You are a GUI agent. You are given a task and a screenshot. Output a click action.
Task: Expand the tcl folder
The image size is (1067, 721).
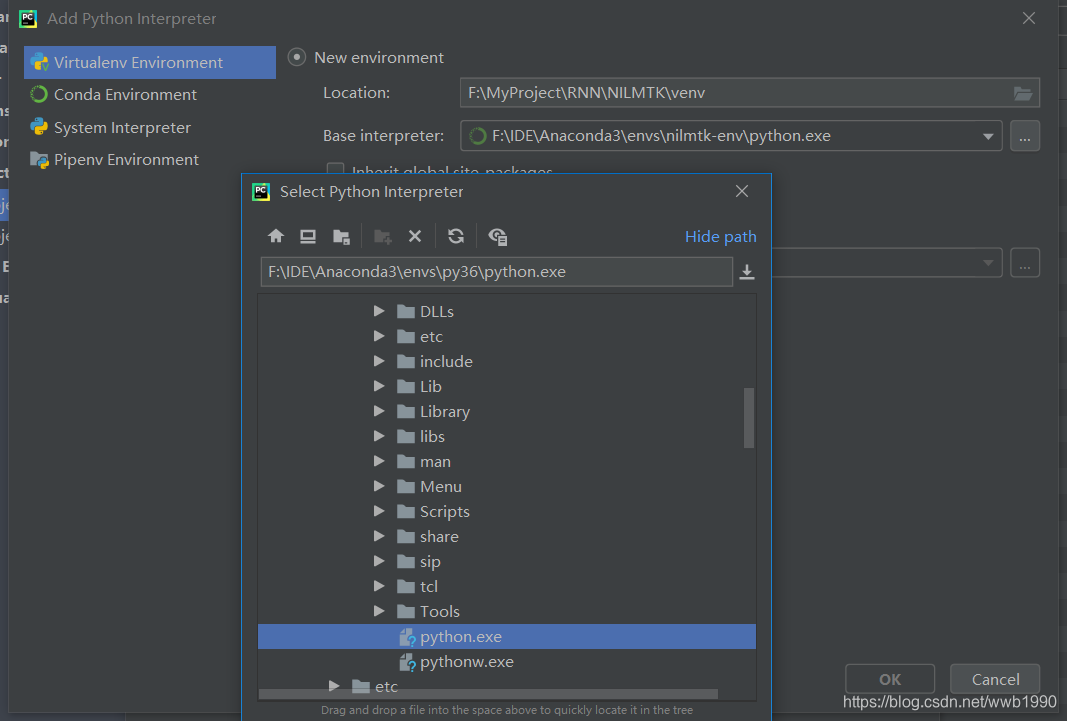379,586
